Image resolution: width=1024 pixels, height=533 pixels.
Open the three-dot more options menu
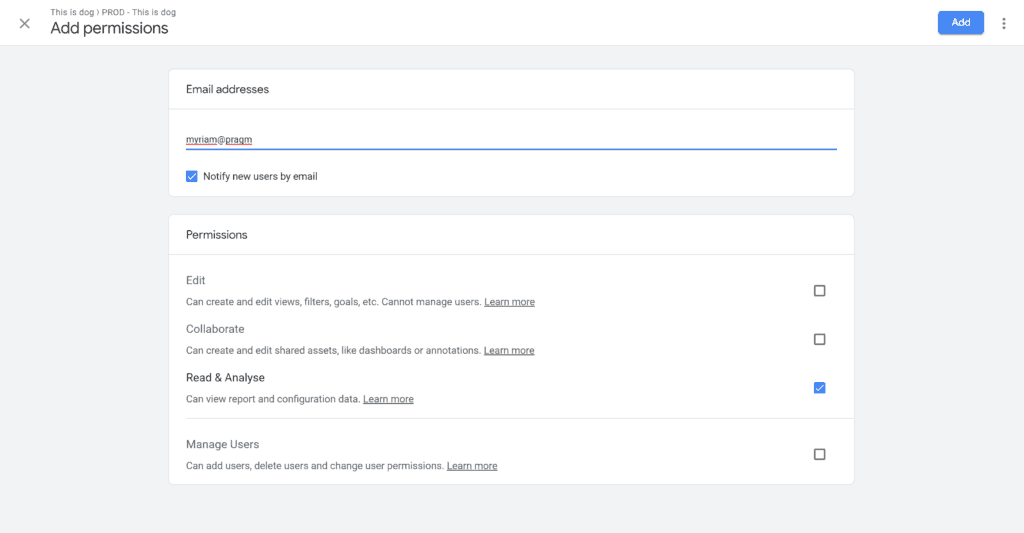click(1004, 24)
